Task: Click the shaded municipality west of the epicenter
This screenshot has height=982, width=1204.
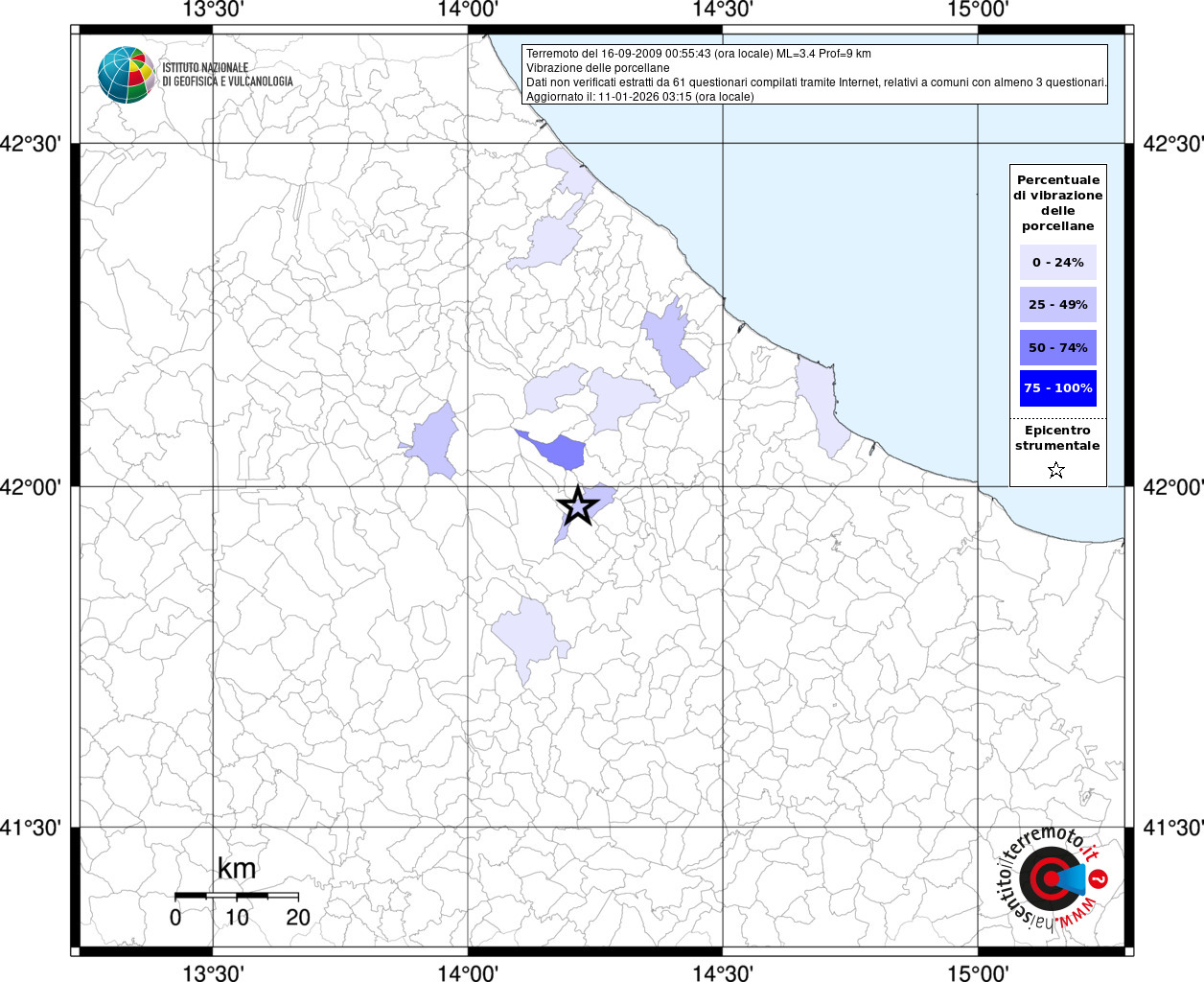Action: [434, 441]
